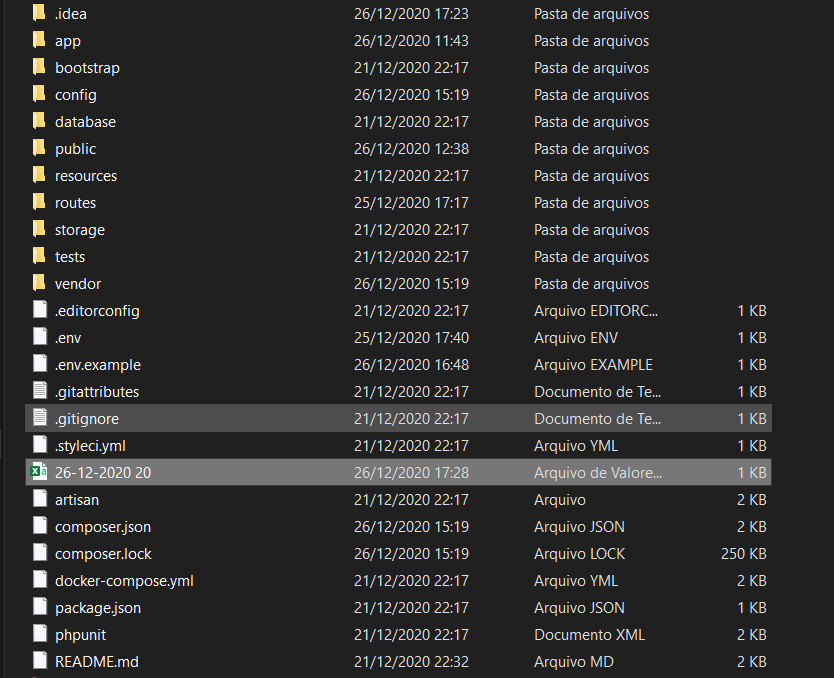The height and width of the screenshot is (678, 834).
Task: Select the package.json file name
Action: (98, 608)
